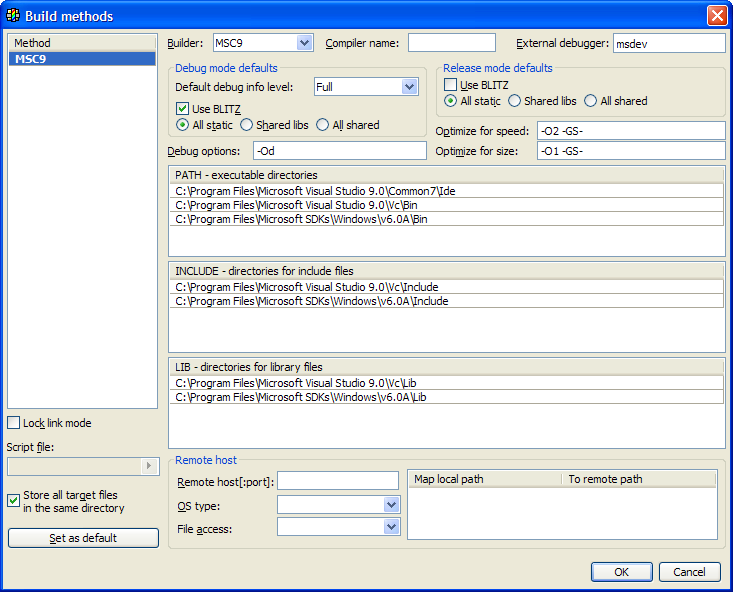Click the External debugger field
This screenshot has height=592, width=733.
(x=668, y=43)
